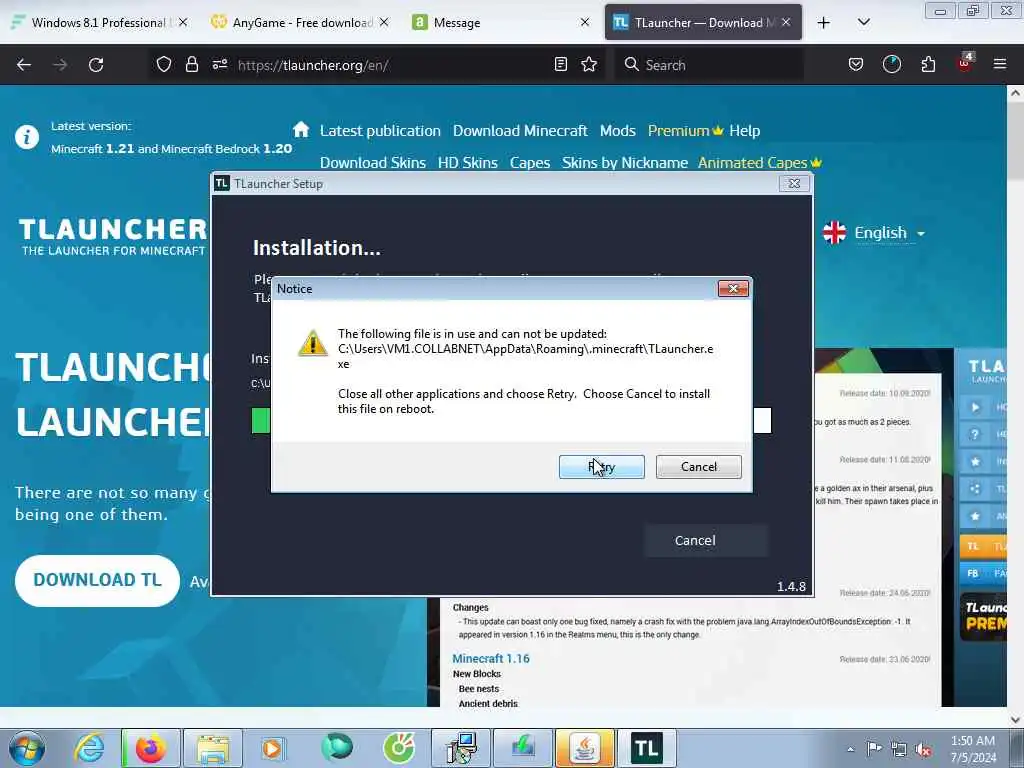Click the browser Search field
The height and width of the screenshot is (768, 1024).
tap(709, 65)
